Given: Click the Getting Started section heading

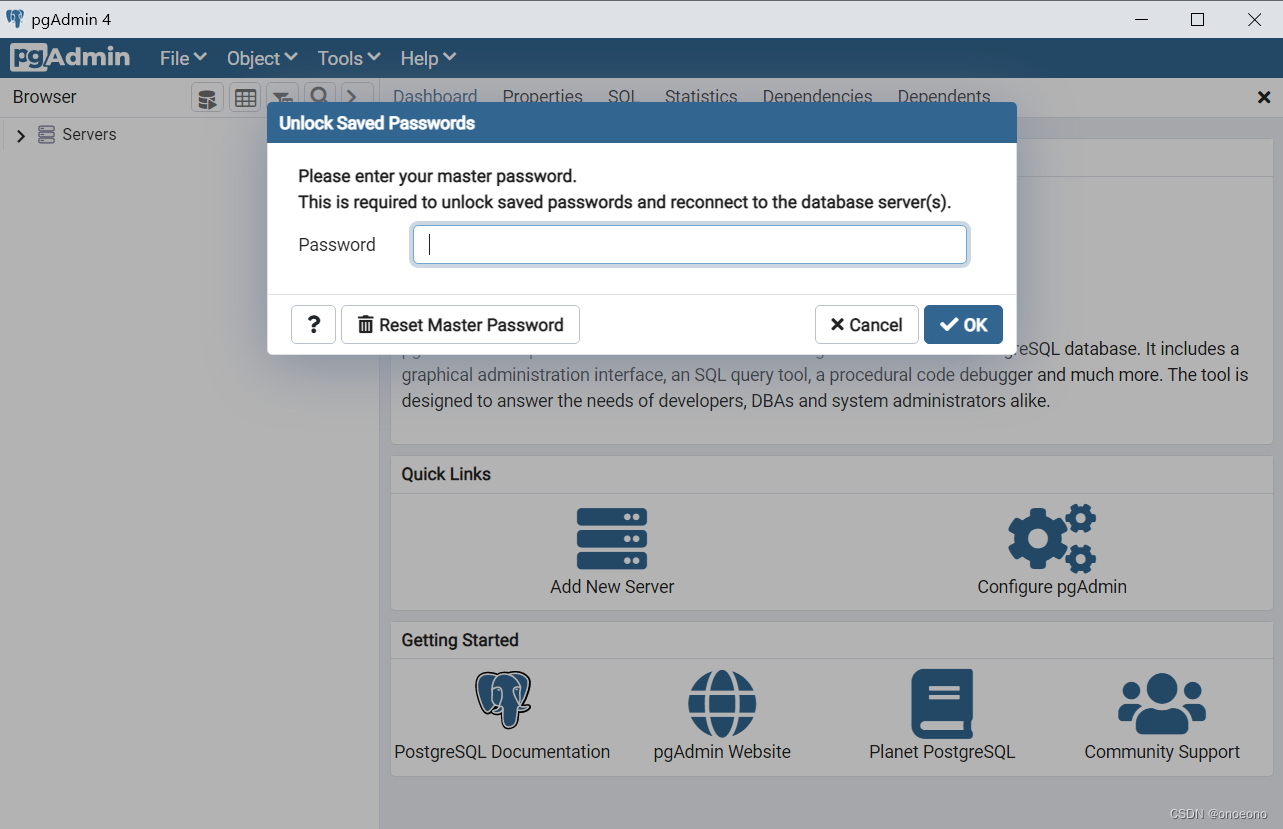Looking at the screenshot, I should [x=460, y=640].
